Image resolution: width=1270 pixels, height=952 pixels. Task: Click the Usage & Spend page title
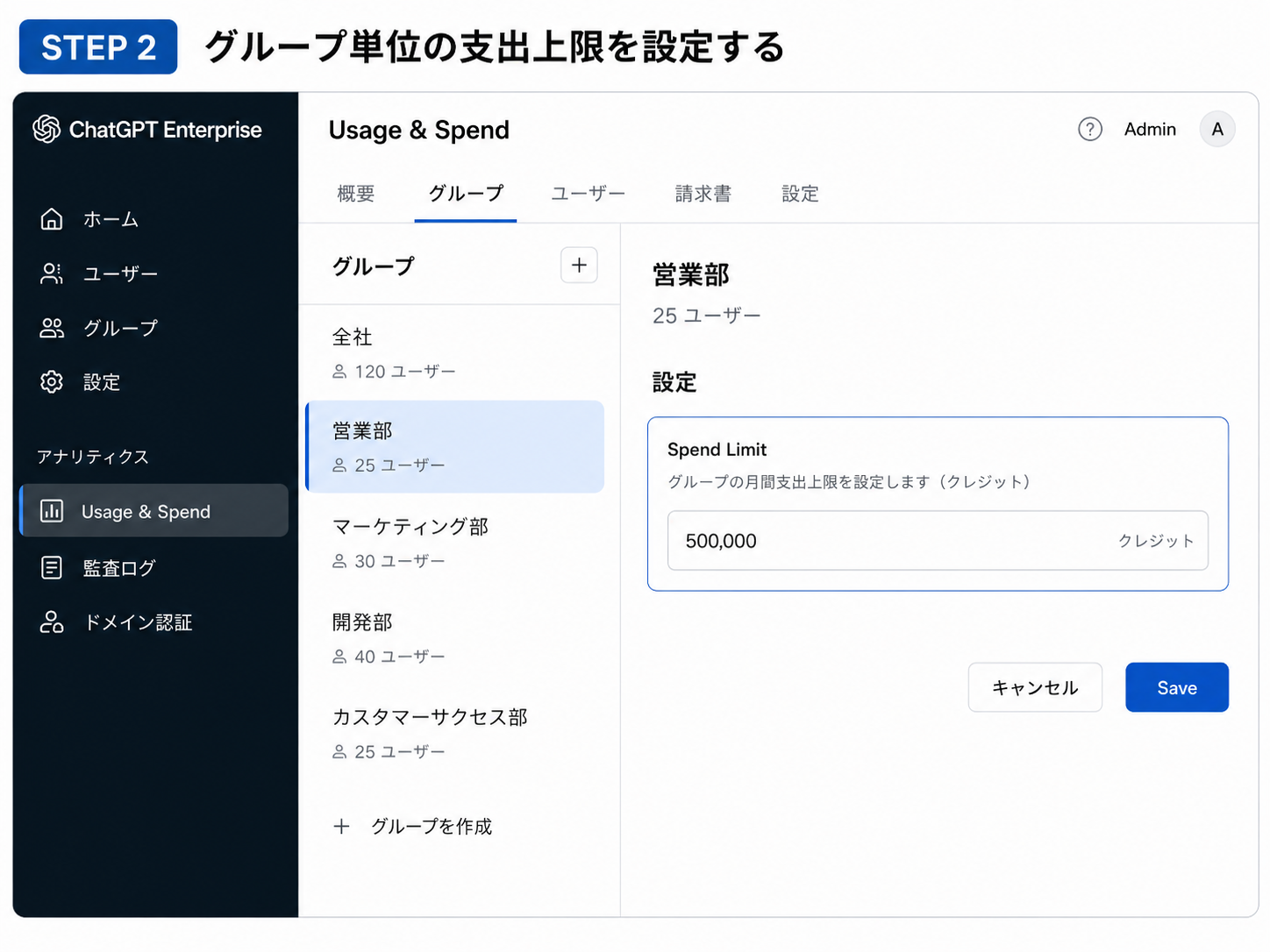coord(419,130)
